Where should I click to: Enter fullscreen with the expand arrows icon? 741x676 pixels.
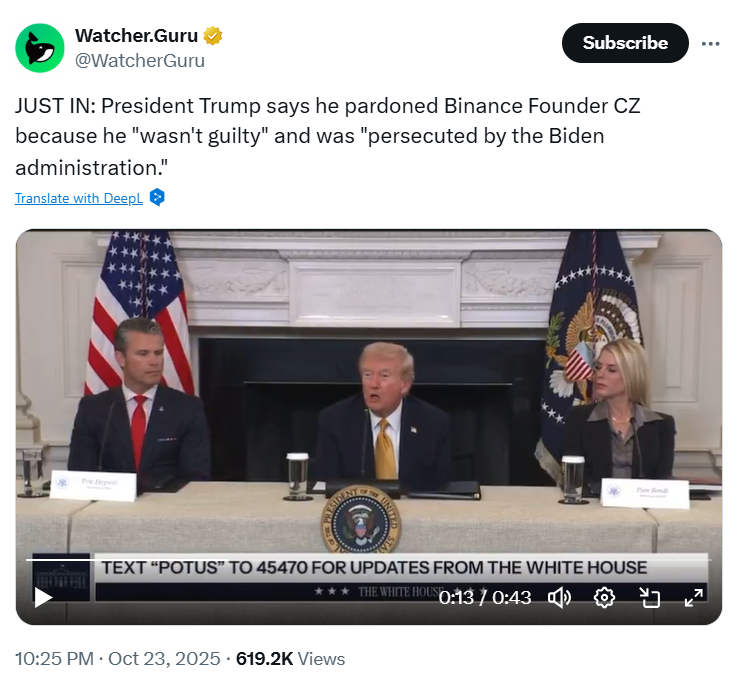[693, 597]
